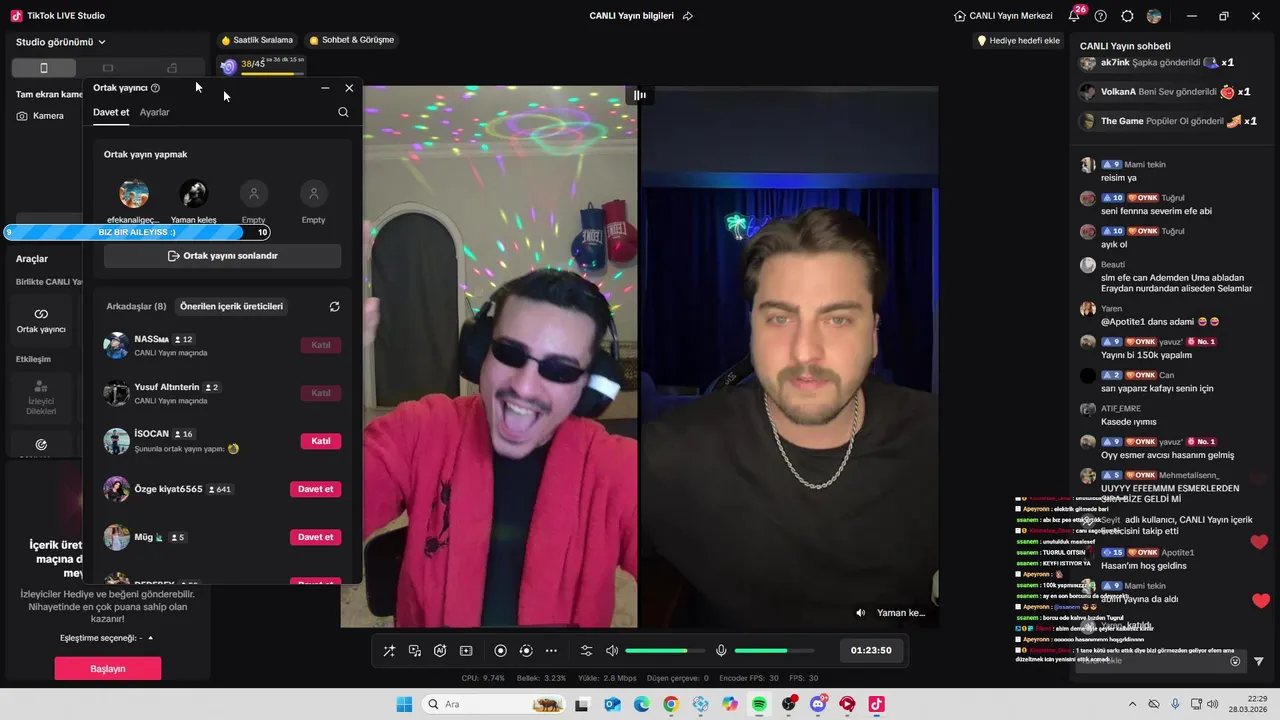Open the AI assistant toolbar icon
The image size is (1280, 720).
click(440, 651)
